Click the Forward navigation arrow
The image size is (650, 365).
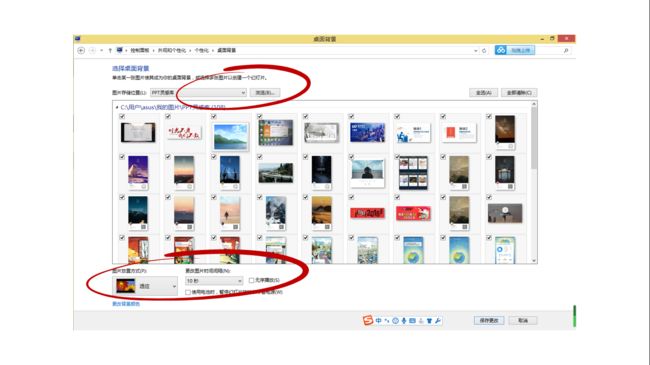pos(92,50)
